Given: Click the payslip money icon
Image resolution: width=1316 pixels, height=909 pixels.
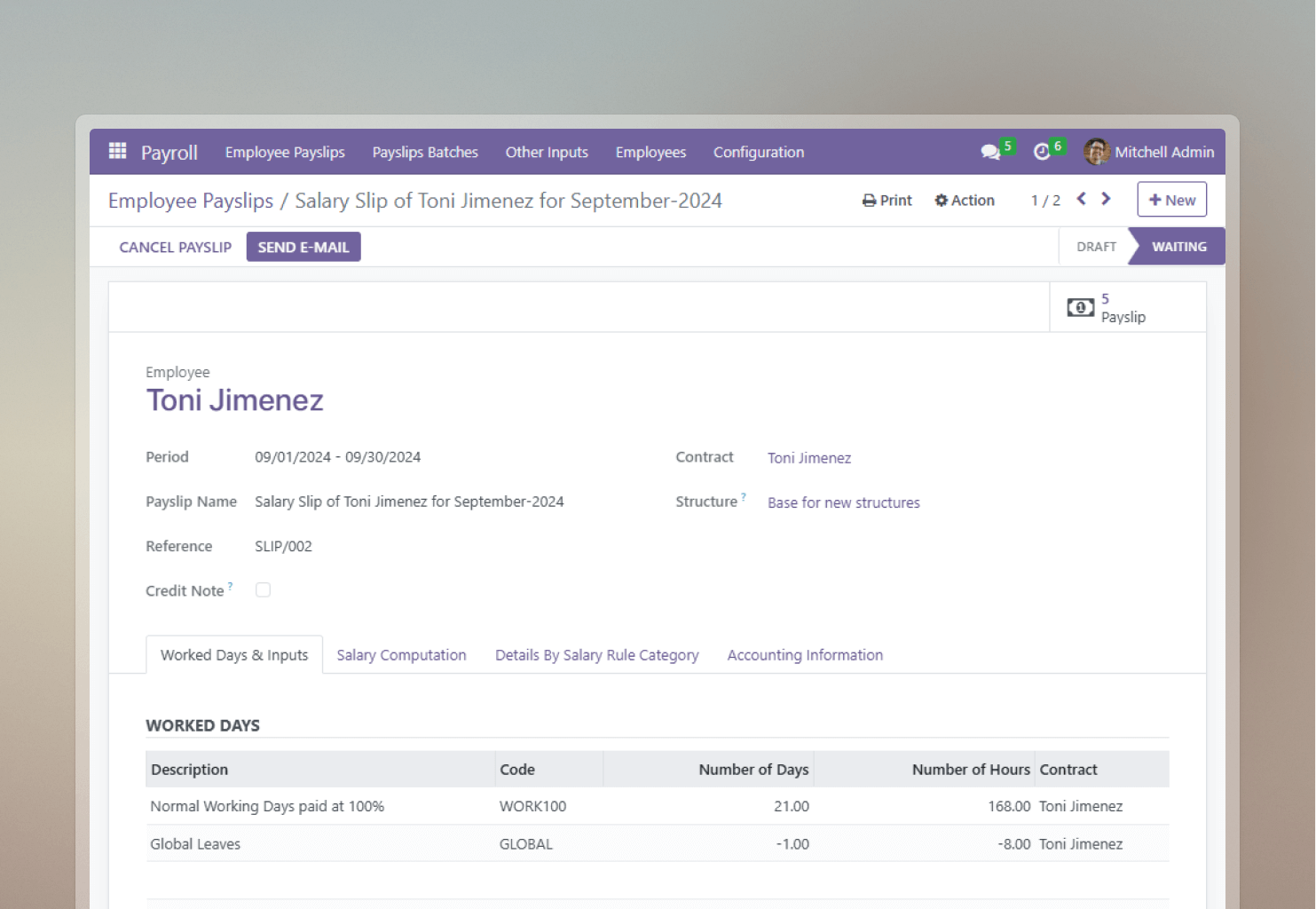Looking at the screenshot, I should click(x=1080, y=307).
